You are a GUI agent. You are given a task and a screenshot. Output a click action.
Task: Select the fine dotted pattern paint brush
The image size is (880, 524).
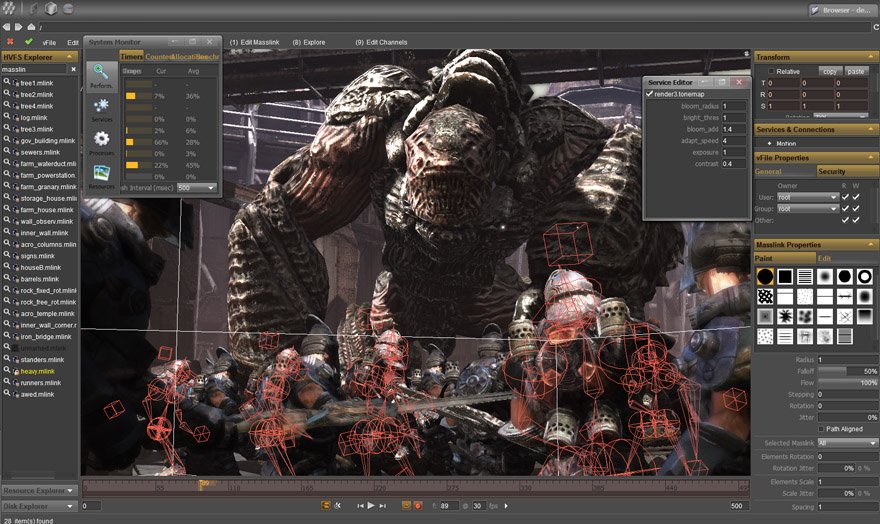coord(805,296)
